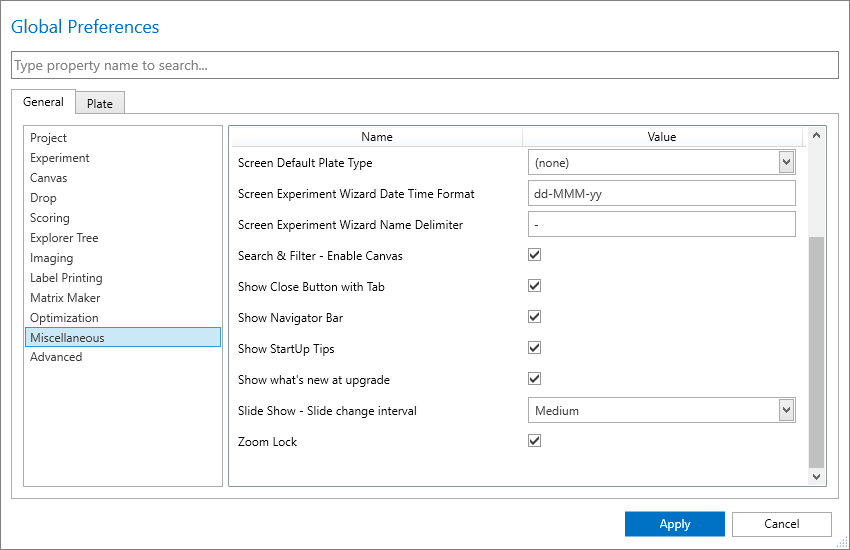Click the property name search field
This screenshot has width=850, height=550.
point(424,66)
